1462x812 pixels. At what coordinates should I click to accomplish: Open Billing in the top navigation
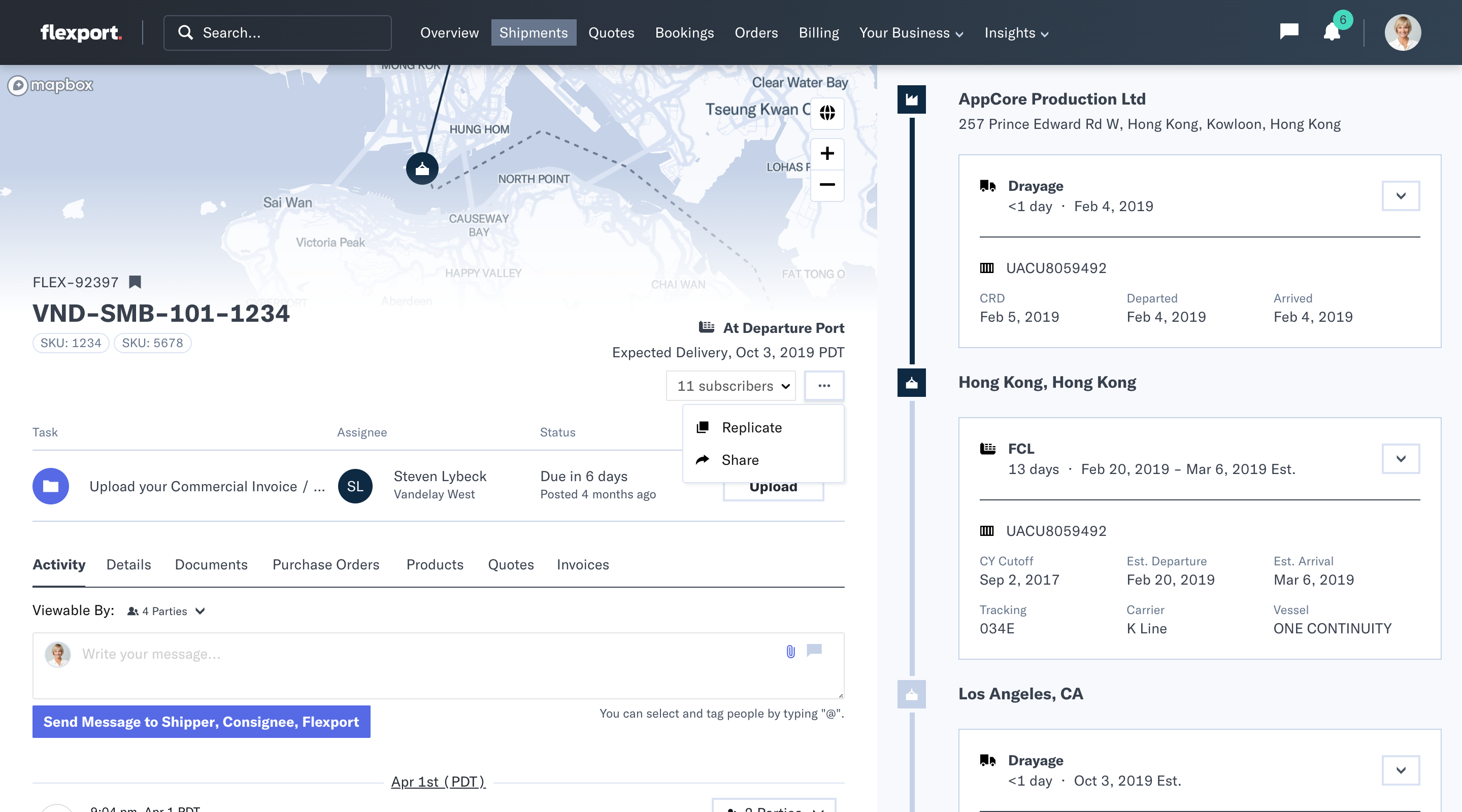[x=818, y=33]
